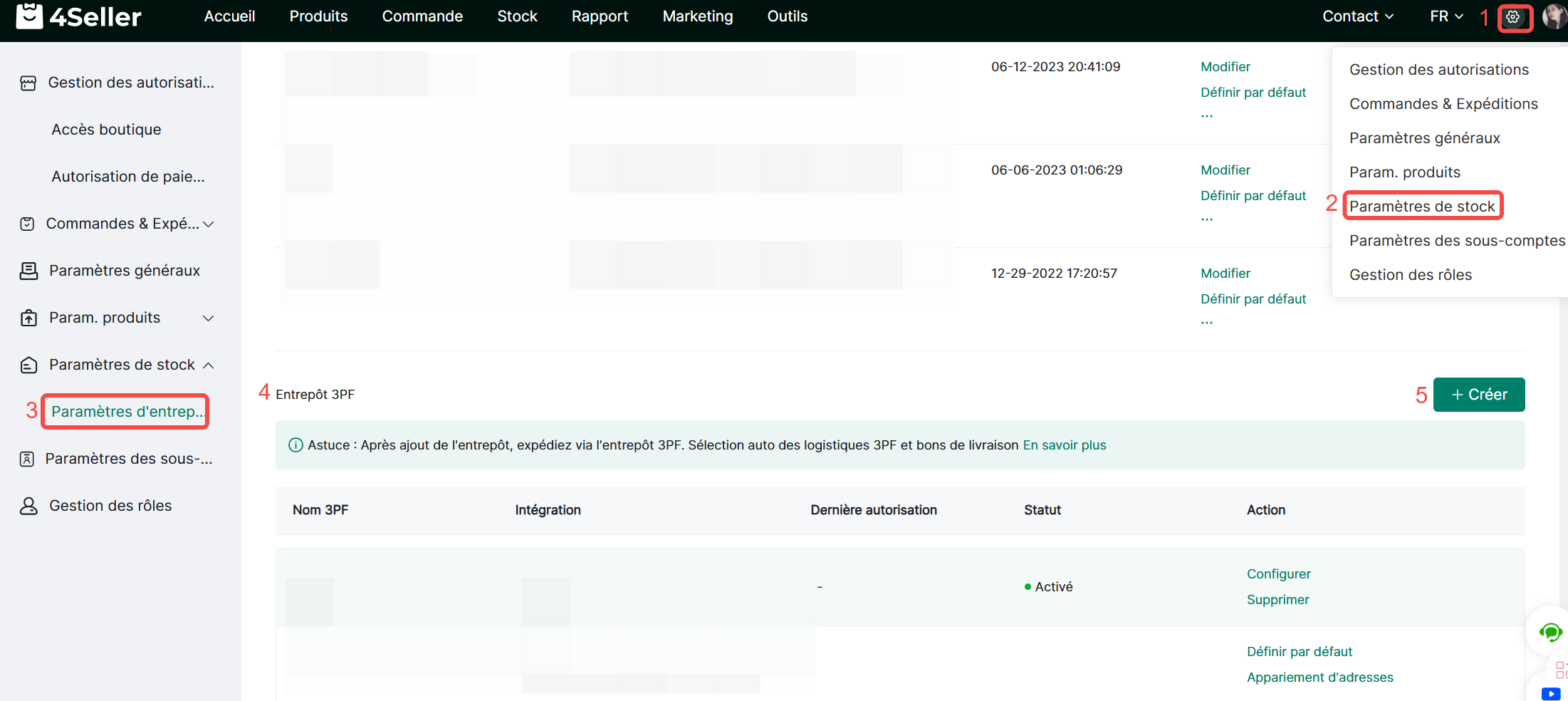Select Paramètres d'entrepôt in sidebar

click(127, 412)
